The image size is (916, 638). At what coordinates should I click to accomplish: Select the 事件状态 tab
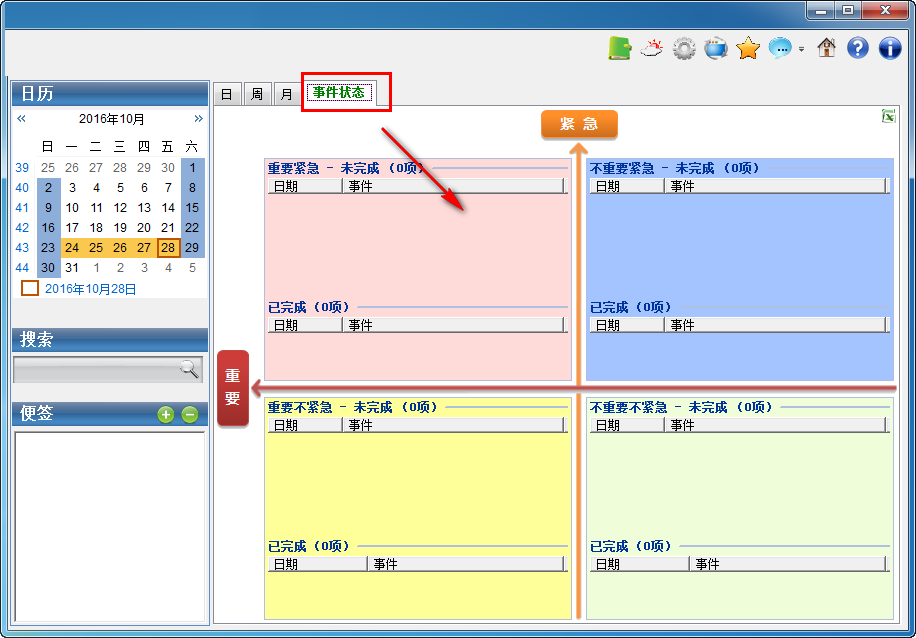click(339, 92)
